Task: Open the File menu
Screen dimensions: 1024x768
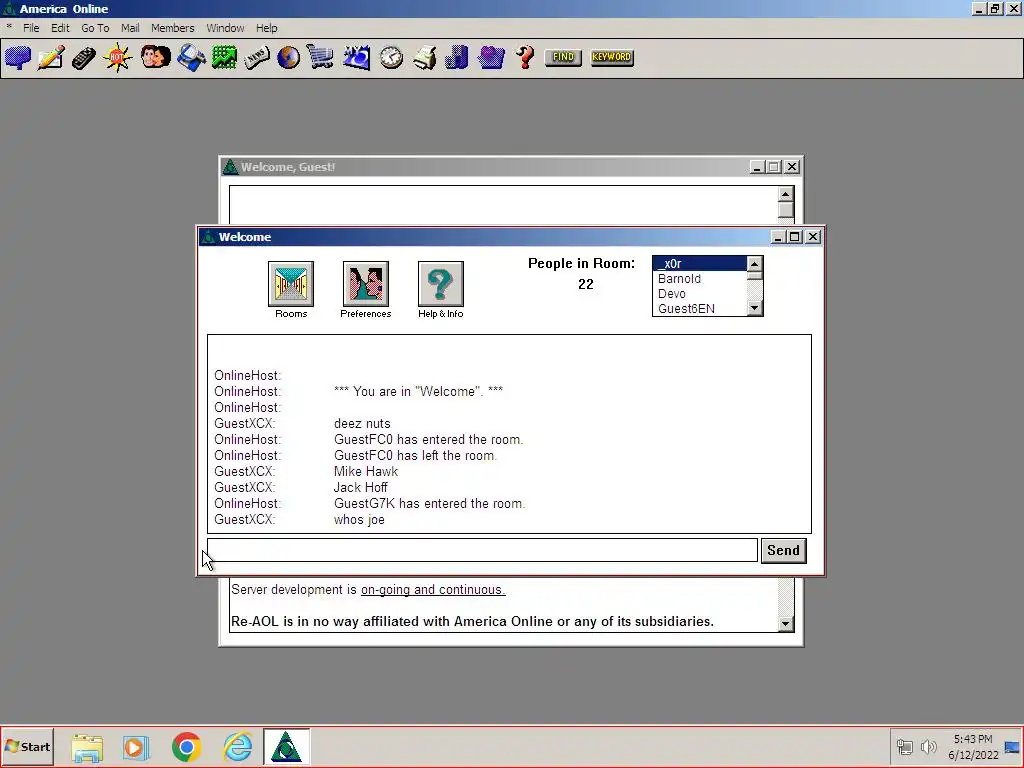Action: pos(31,28)
